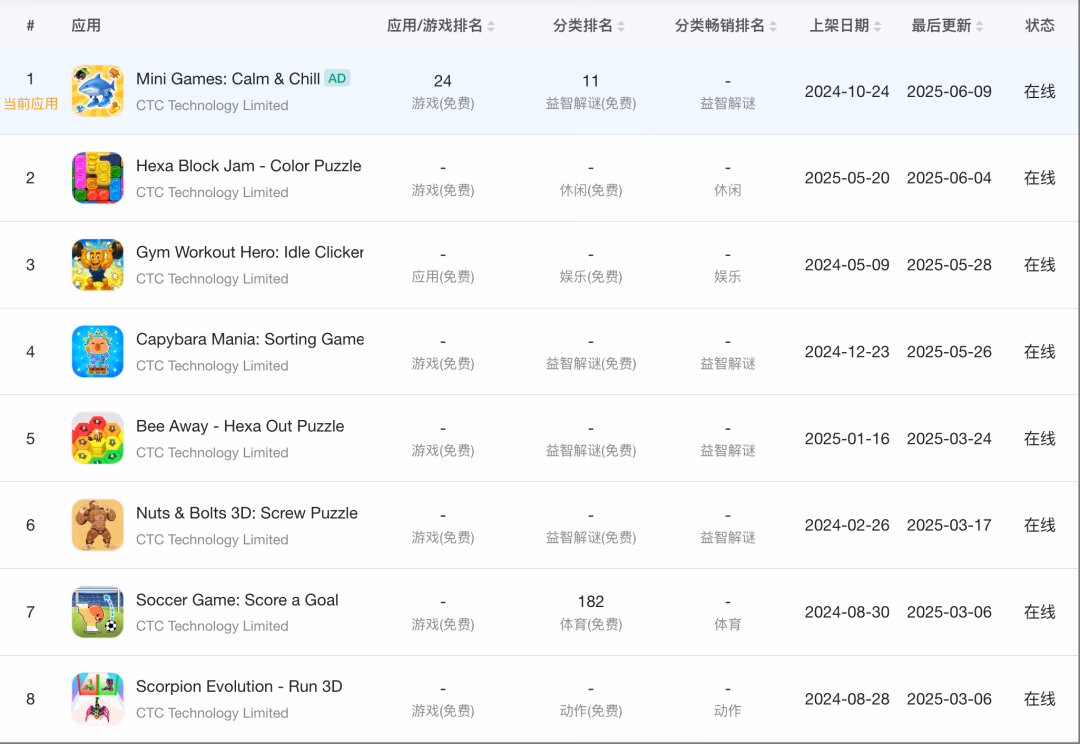Click category rank 182 for Soccer Game

tap(591, 601)
